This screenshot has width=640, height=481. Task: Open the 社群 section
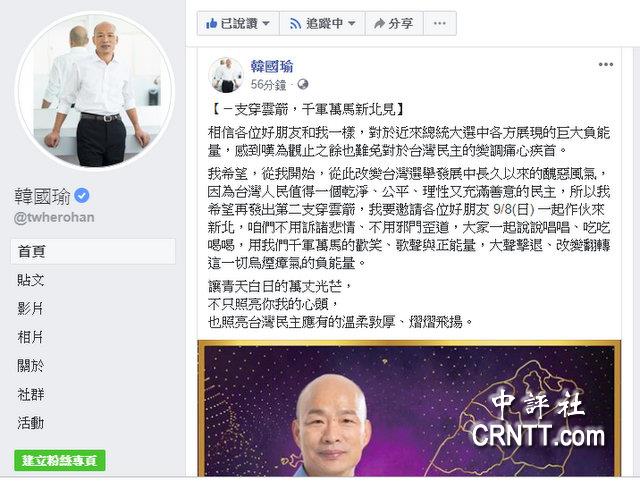point(31,394)
